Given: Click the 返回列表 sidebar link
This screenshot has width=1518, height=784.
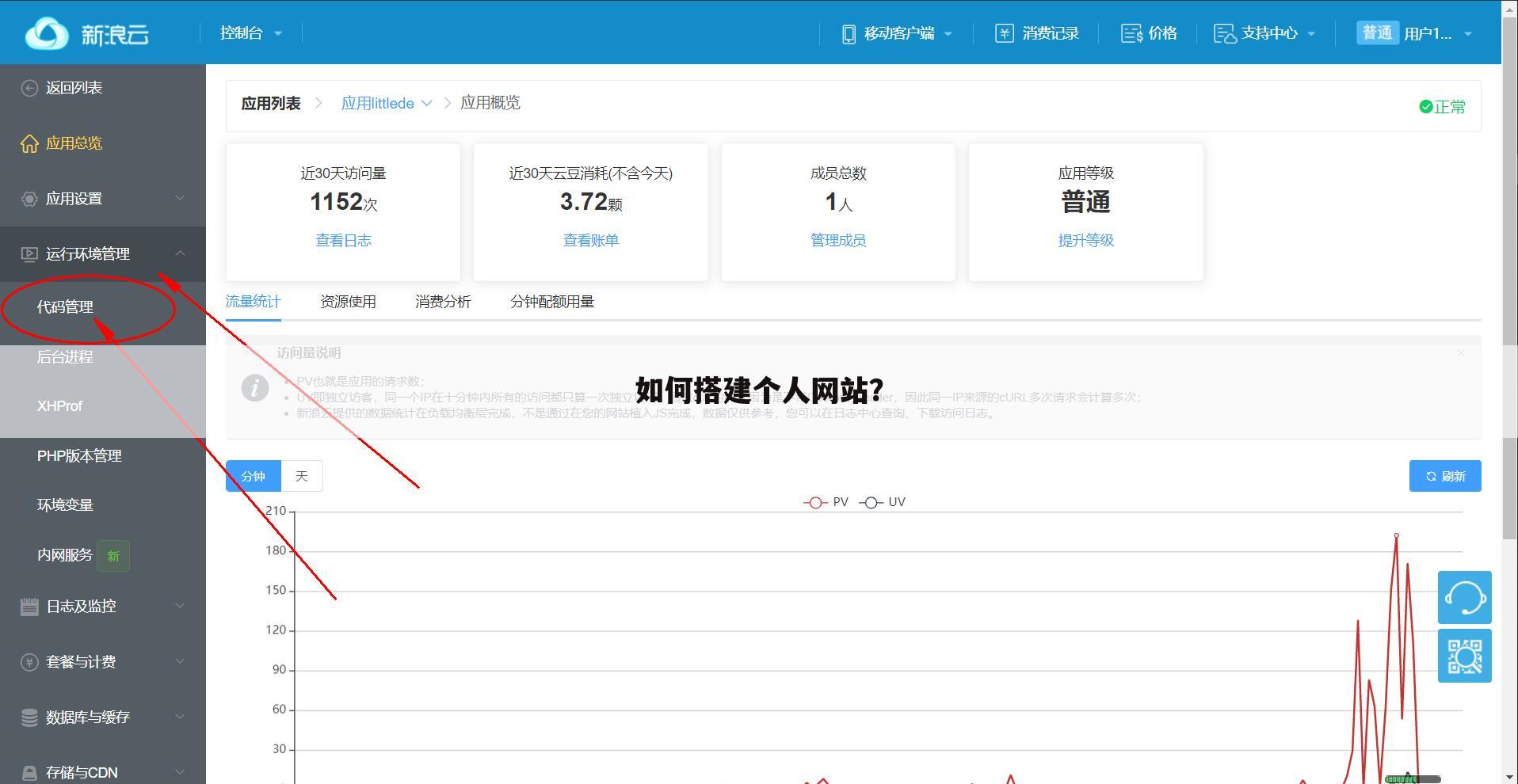Looking at the screenshot, I should 74,88.
